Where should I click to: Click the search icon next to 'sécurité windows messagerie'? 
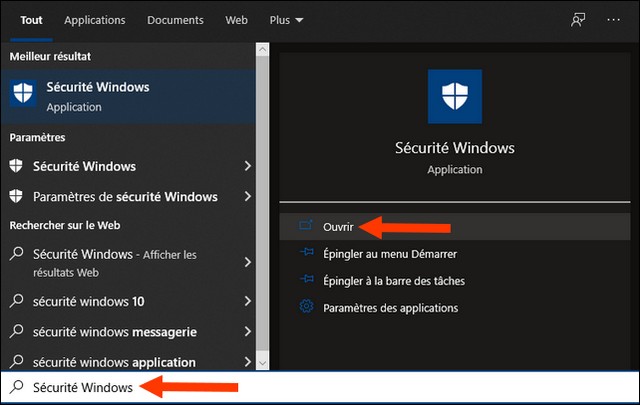click(16, 331)
